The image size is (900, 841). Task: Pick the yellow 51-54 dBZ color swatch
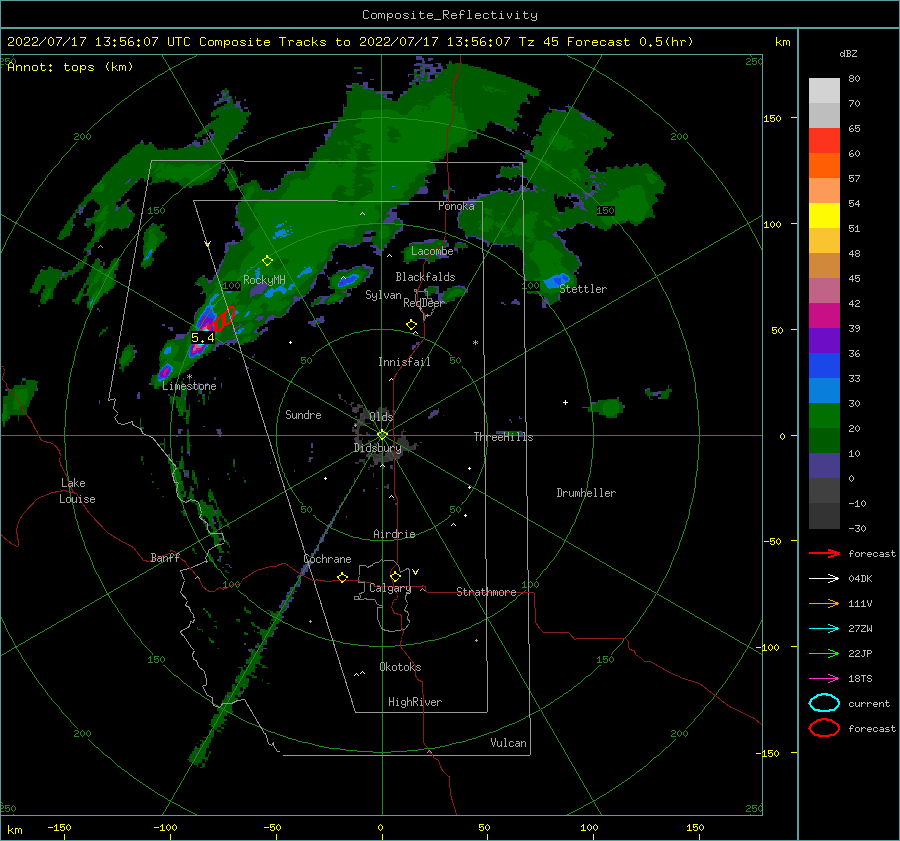point(824,216)
